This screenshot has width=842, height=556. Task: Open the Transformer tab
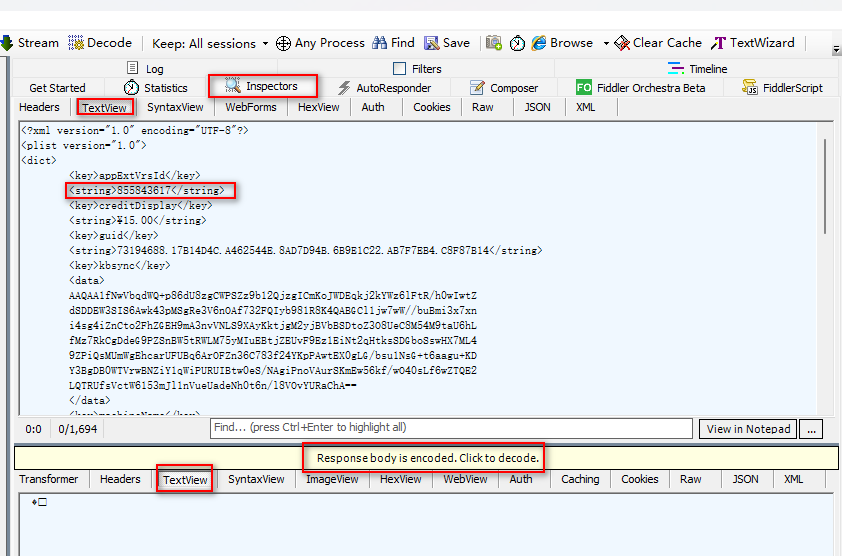click(48, 479)
